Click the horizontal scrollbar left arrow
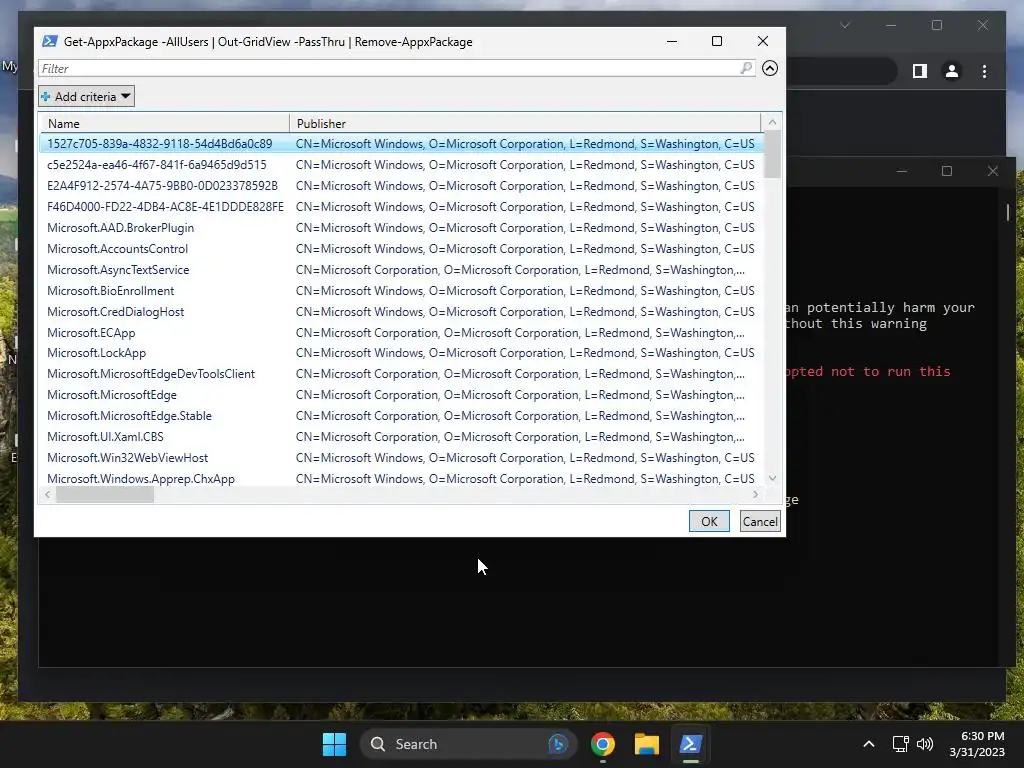 tap(47, 495)
